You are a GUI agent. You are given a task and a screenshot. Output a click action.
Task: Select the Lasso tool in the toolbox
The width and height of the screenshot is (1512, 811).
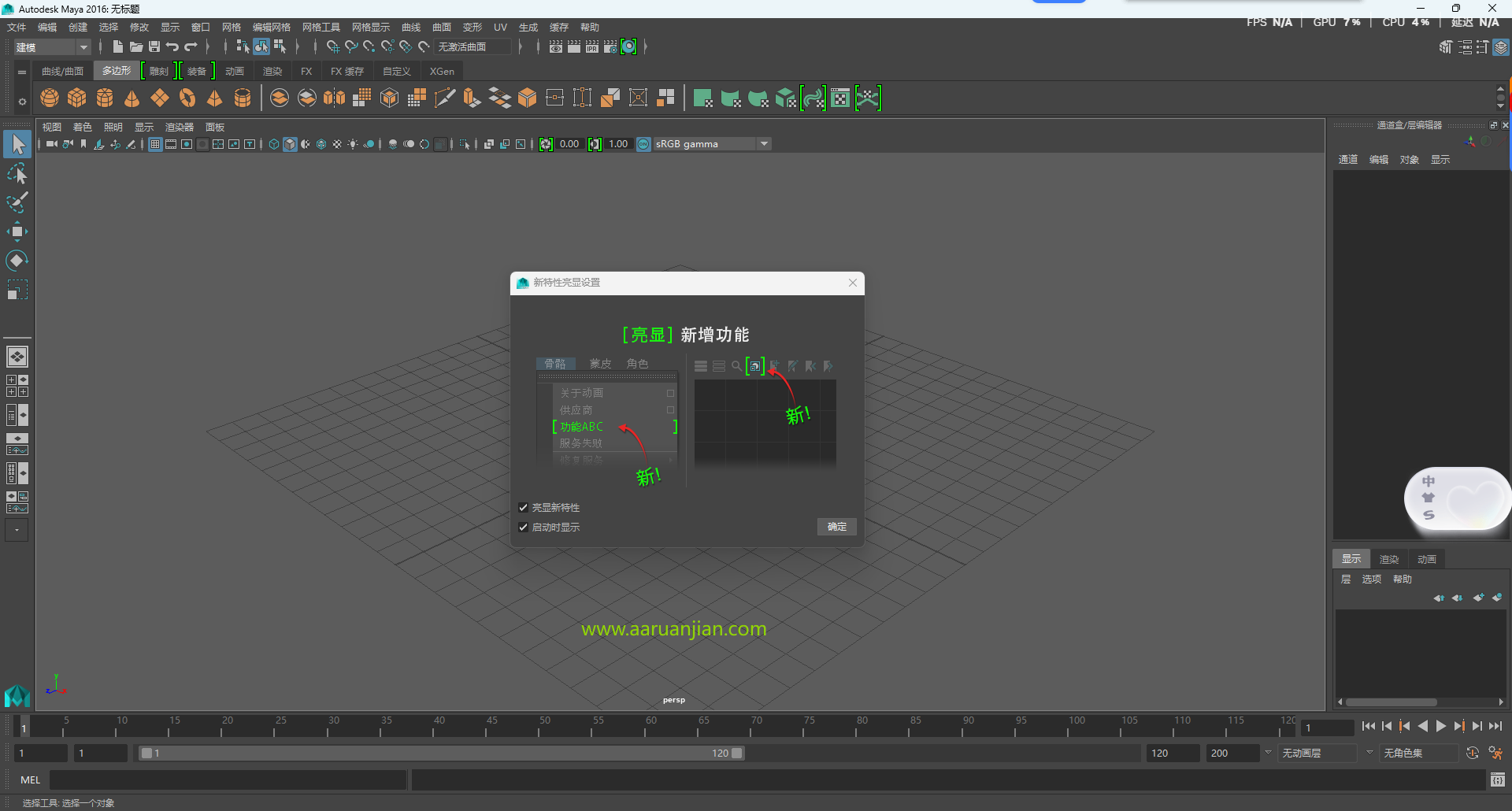pyautogui.click(x=17, y=173)
